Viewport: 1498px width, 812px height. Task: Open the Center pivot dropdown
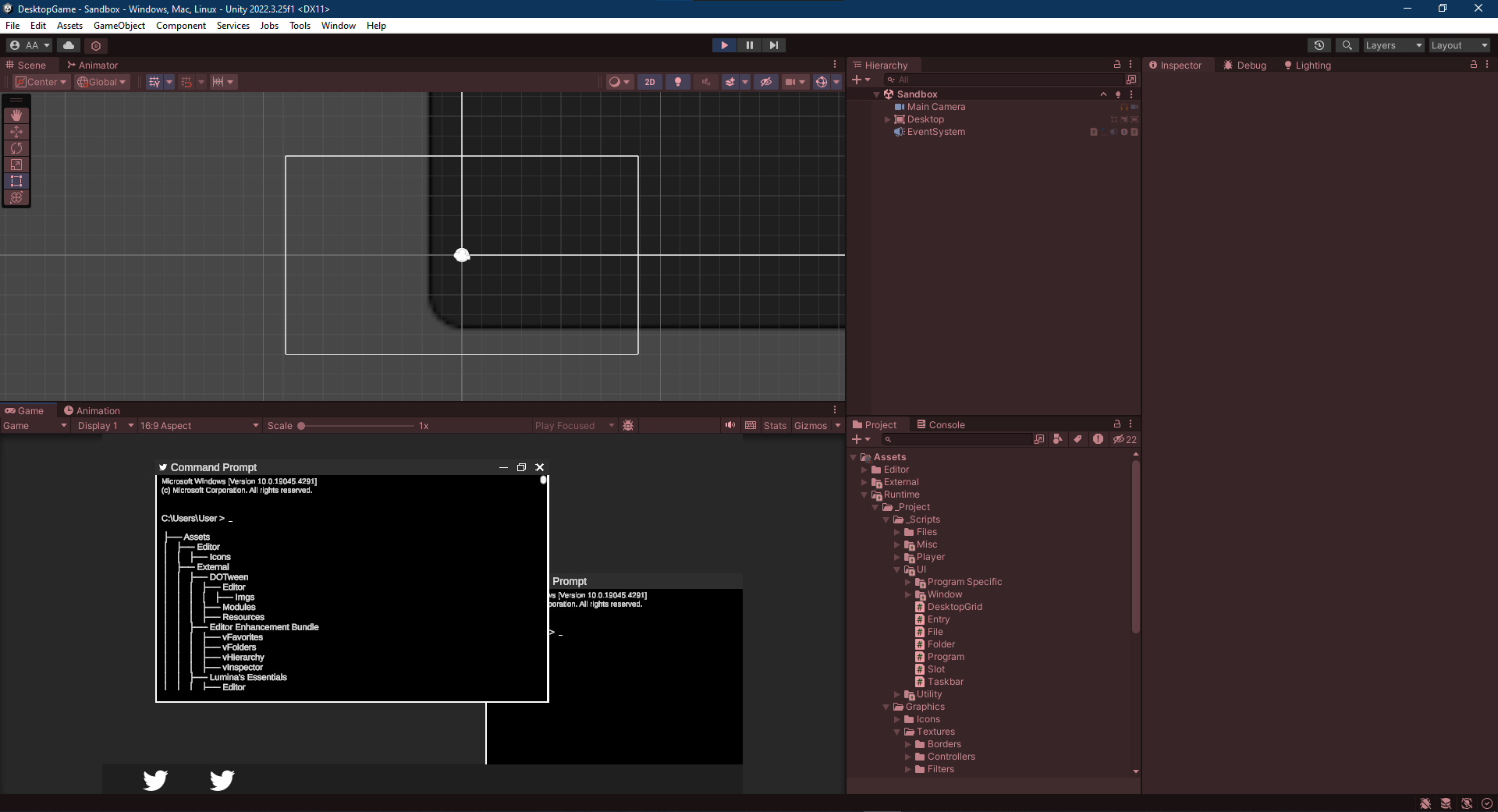click(41, 82)
